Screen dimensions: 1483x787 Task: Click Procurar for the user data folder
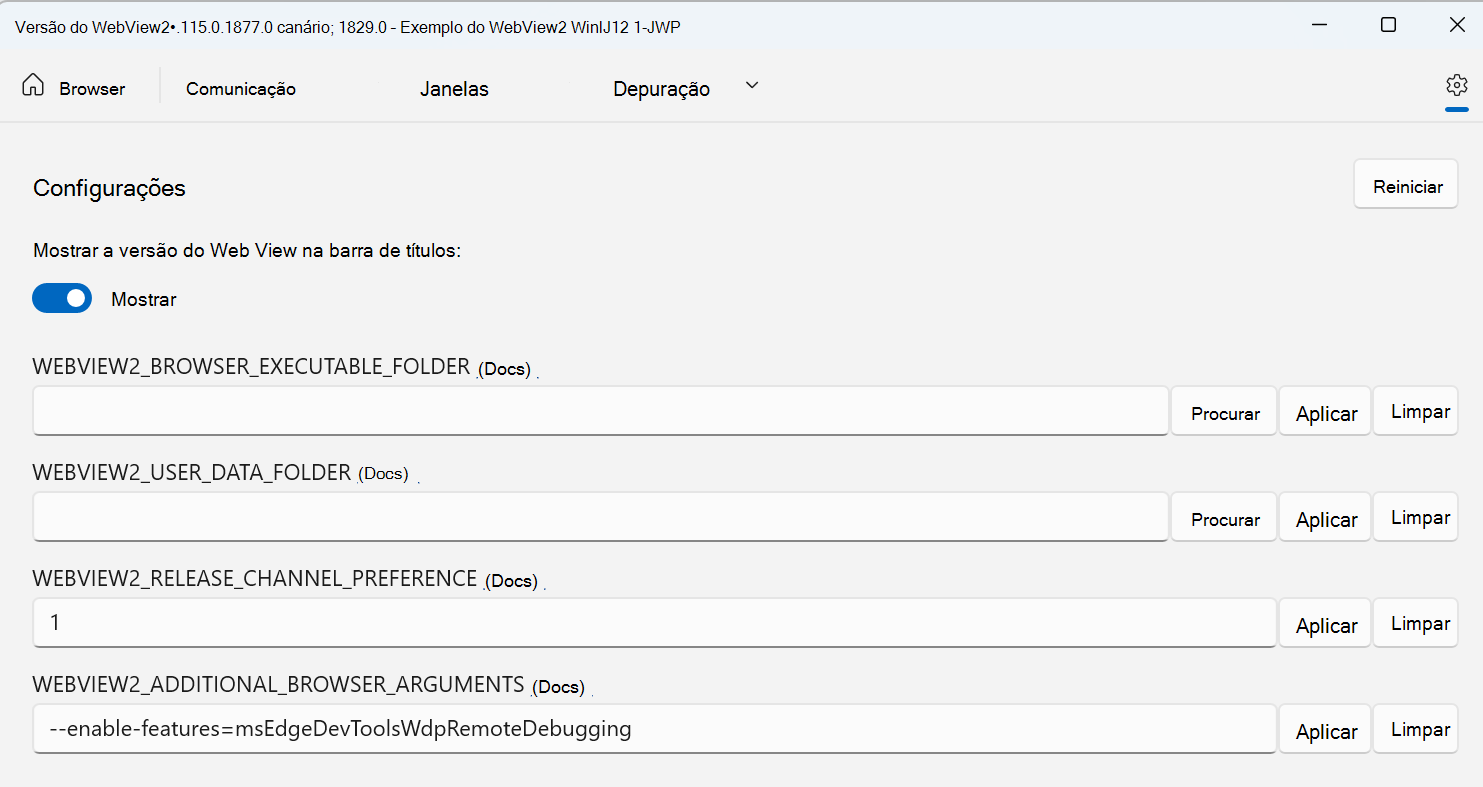1224,519
